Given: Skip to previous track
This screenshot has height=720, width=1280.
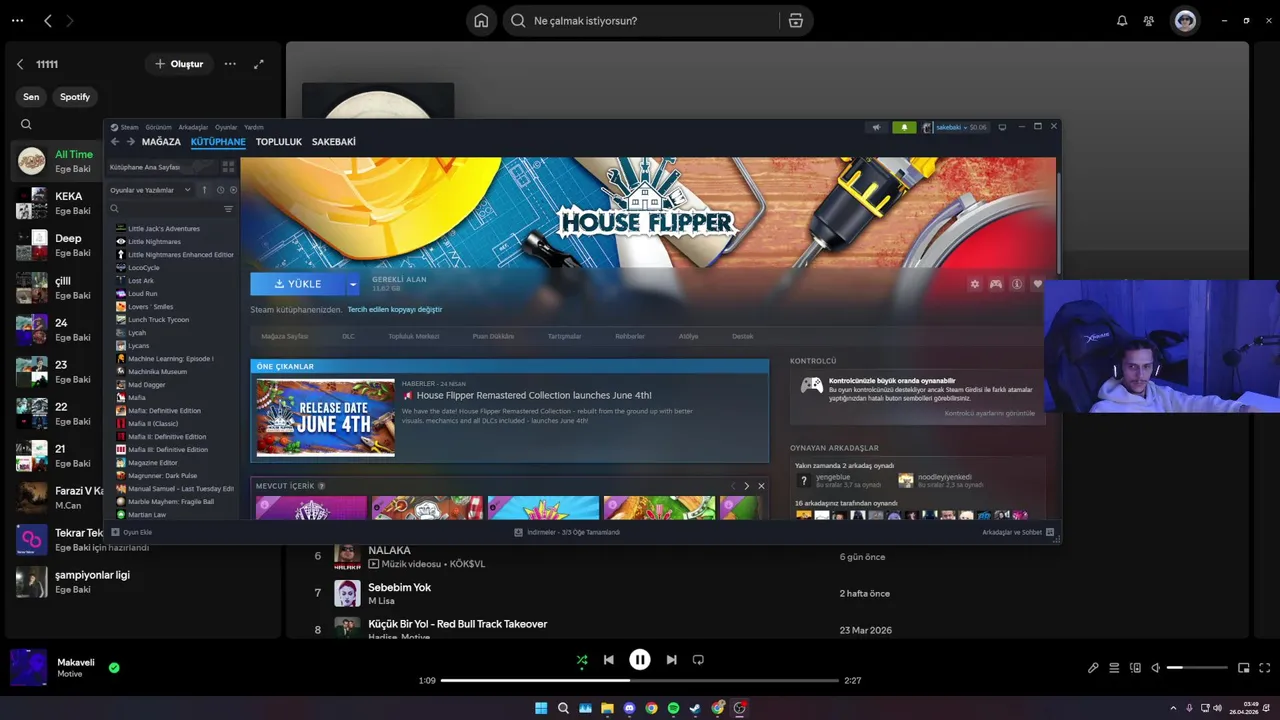Looking at the screenshot, I should [609, 660].
